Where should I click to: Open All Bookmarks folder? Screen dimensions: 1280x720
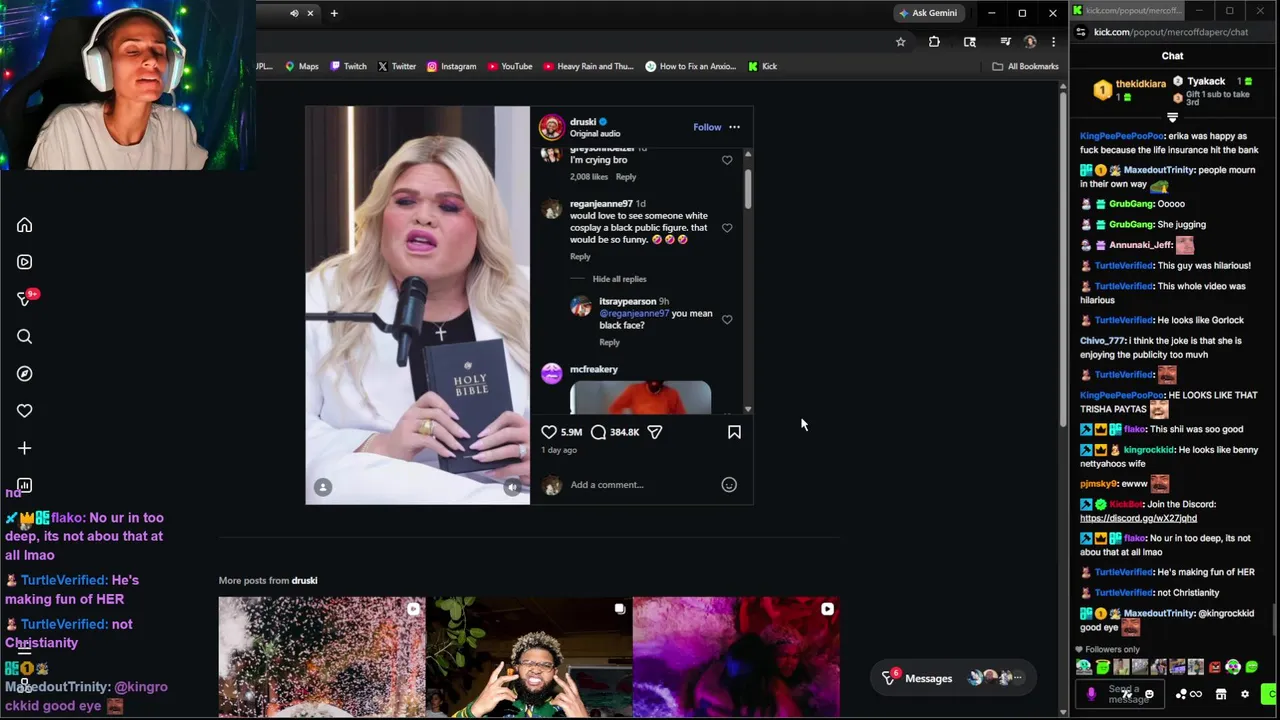(1025, 66)
